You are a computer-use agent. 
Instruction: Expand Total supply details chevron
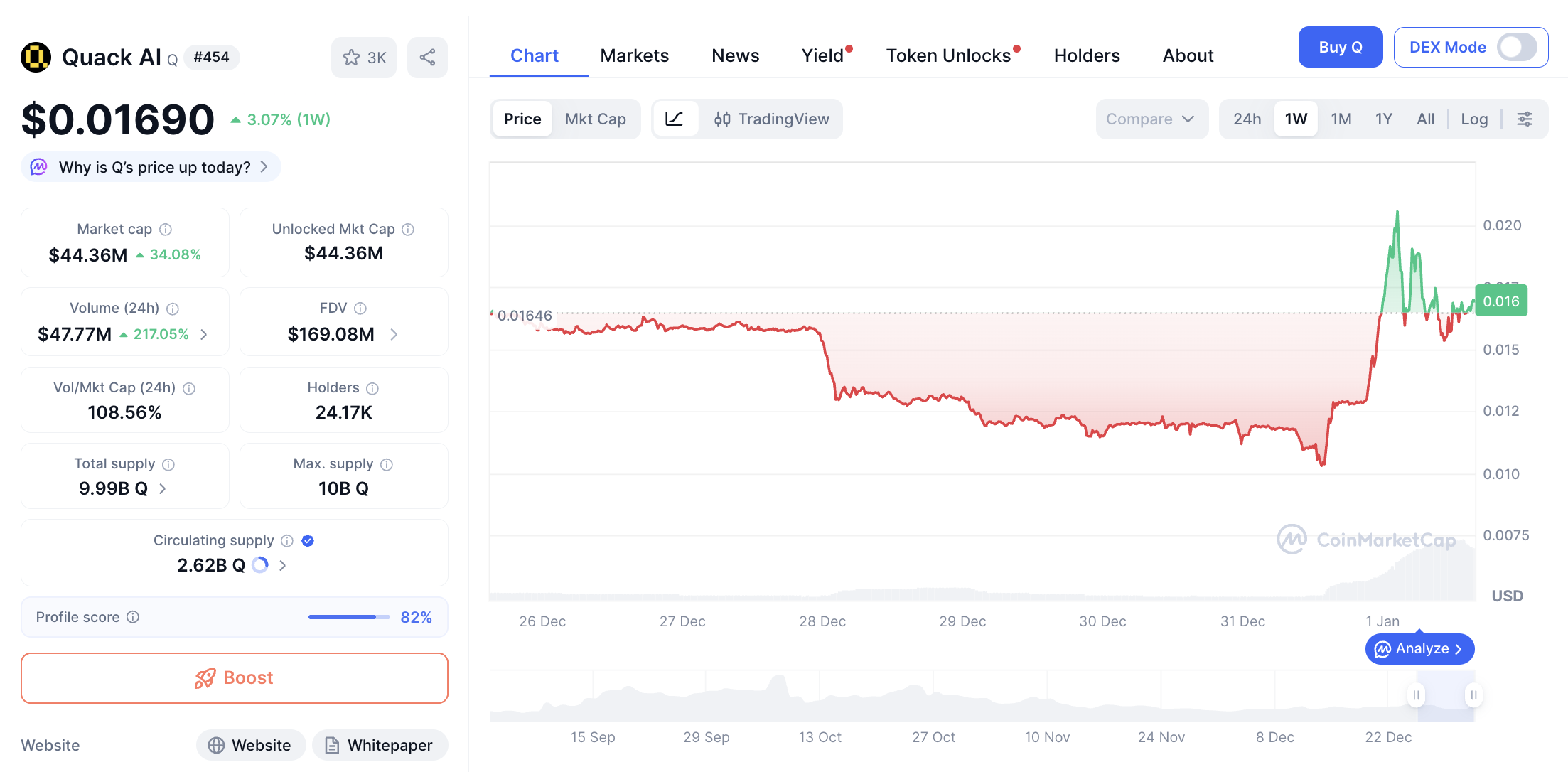[163, 488]
